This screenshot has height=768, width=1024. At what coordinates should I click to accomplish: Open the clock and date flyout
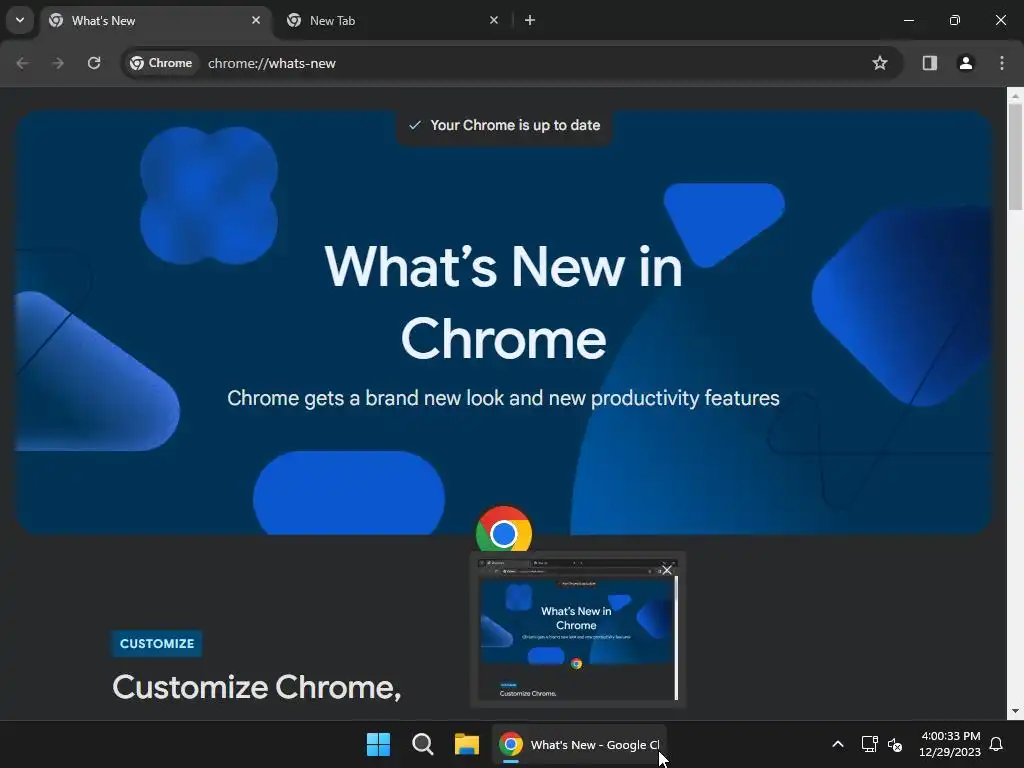[x=950, y=744]
